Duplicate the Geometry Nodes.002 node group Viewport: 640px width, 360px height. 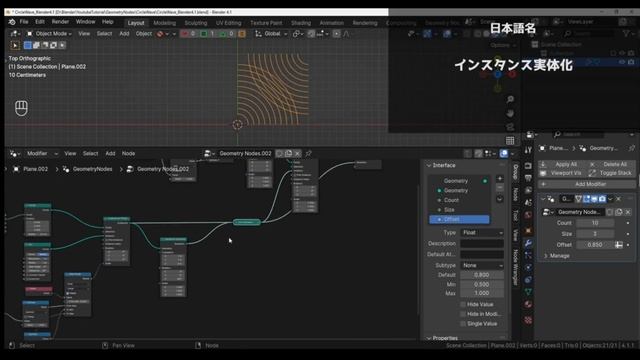click(288, 153)
